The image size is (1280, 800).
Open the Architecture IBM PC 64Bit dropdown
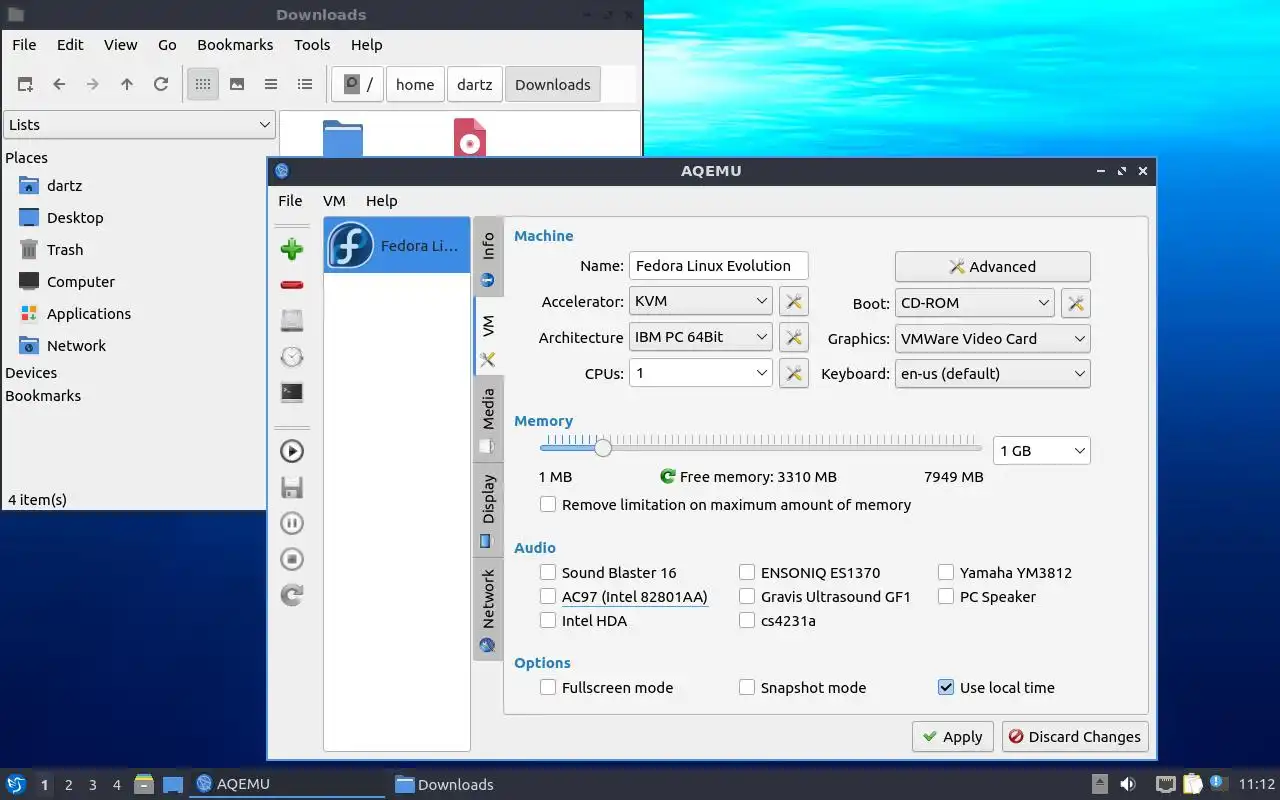(x=701, y=337)
